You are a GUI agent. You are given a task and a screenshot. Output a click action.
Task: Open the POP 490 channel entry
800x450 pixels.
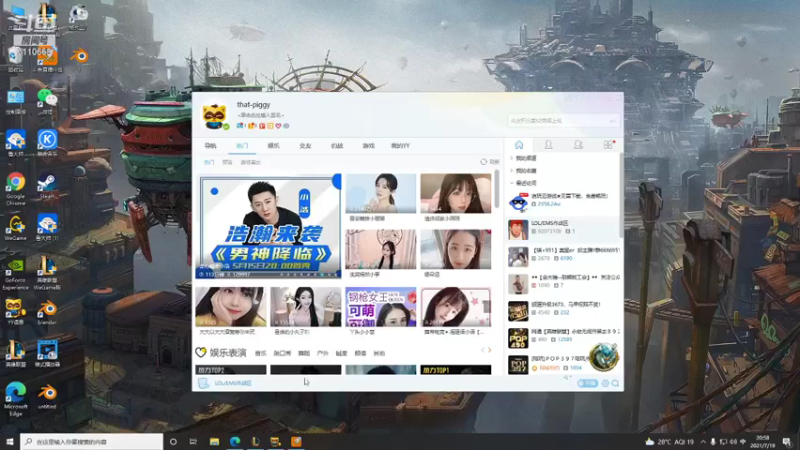pos(563,338)
